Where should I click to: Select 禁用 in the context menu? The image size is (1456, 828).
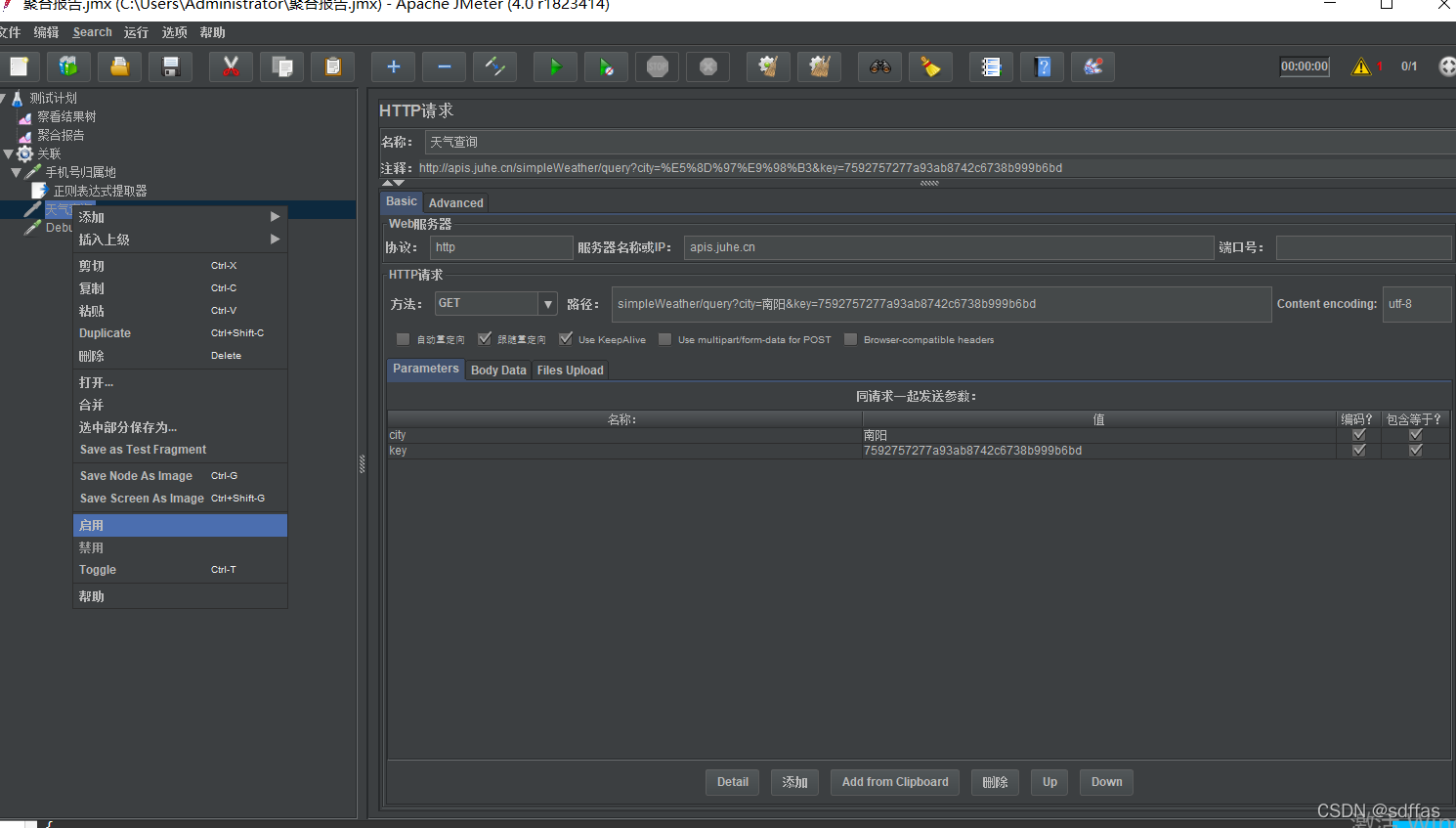pos(180,548)
